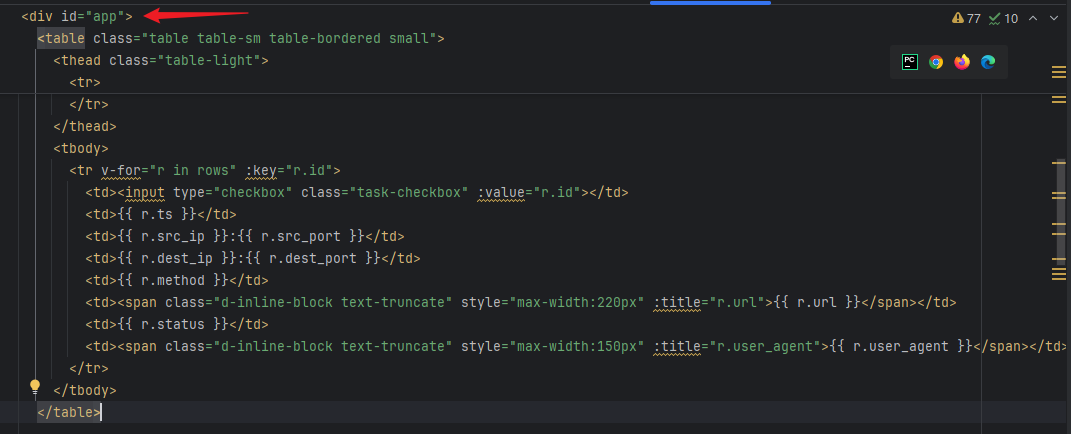Image resolution: width=1071 pixels, height=434 pixels.
Task: Open the page in Chrome browser
Action: 936,62
